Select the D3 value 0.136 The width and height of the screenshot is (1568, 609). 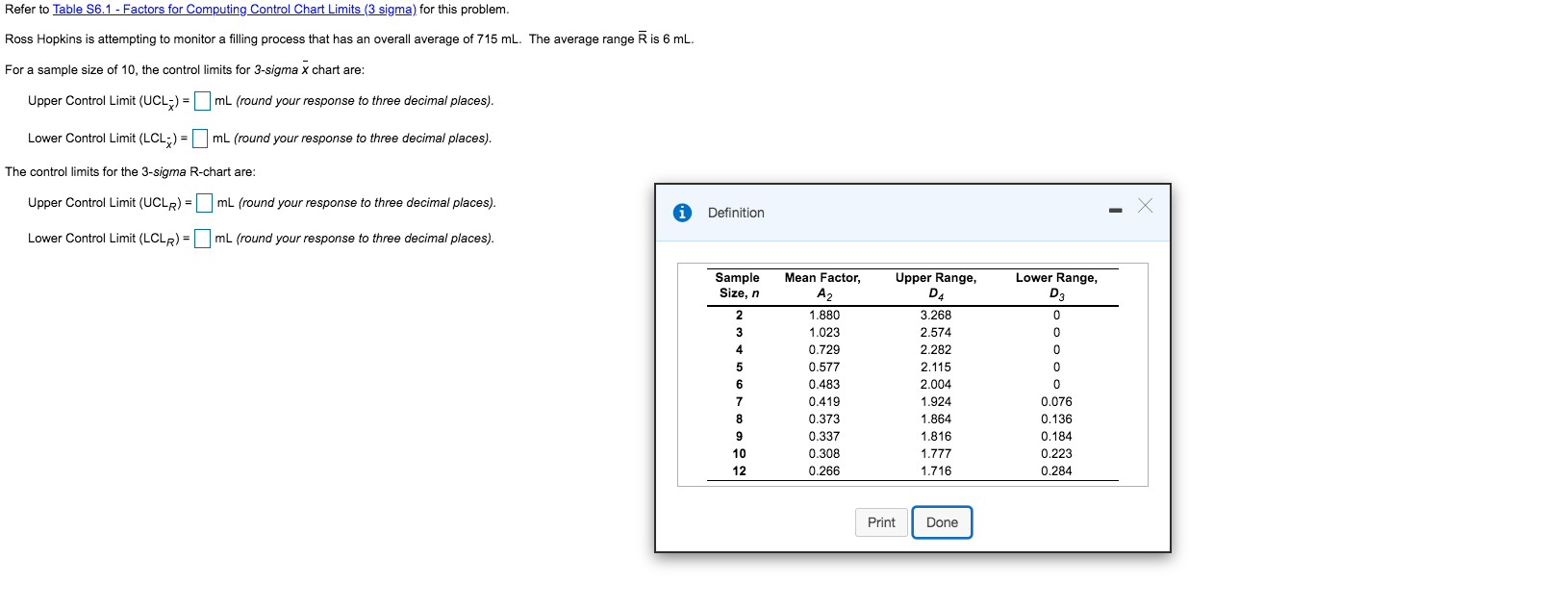(1056, 419)
